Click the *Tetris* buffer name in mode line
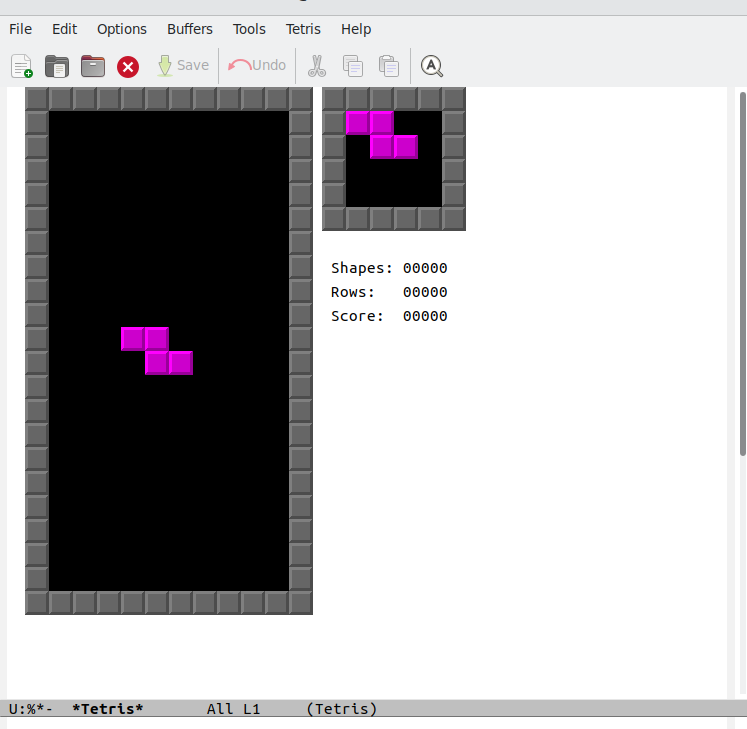The width and height of the screenshot is (747, 729). [108, 709]
